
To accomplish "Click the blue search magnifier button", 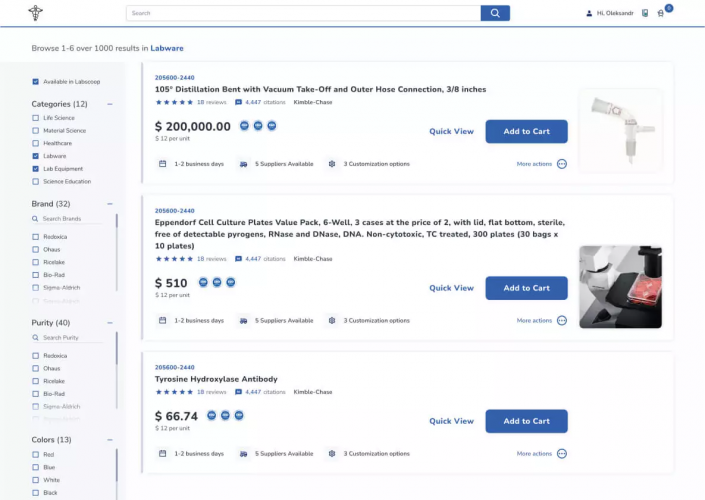I will pos(495,13).
